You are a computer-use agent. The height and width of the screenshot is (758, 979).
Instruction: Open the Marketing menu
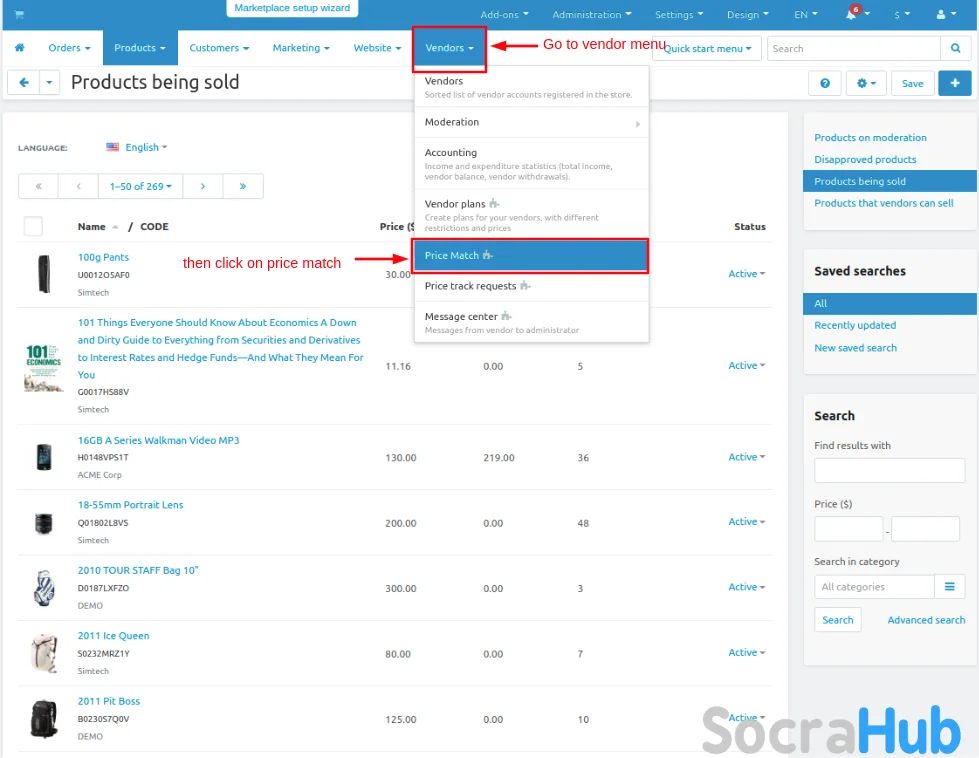(302, 47)
